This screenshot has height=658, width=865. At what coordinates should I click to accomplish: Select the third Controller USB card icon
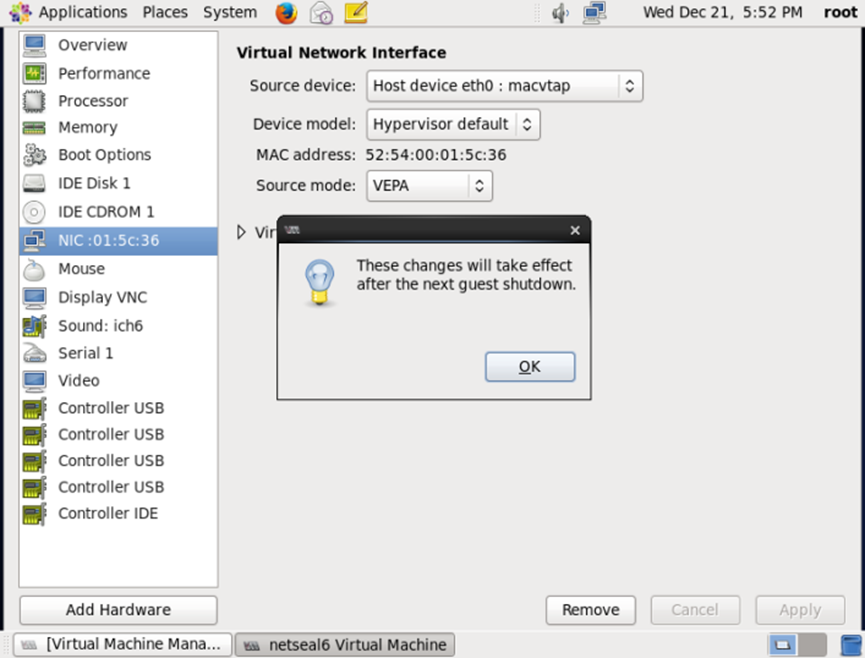34,461
